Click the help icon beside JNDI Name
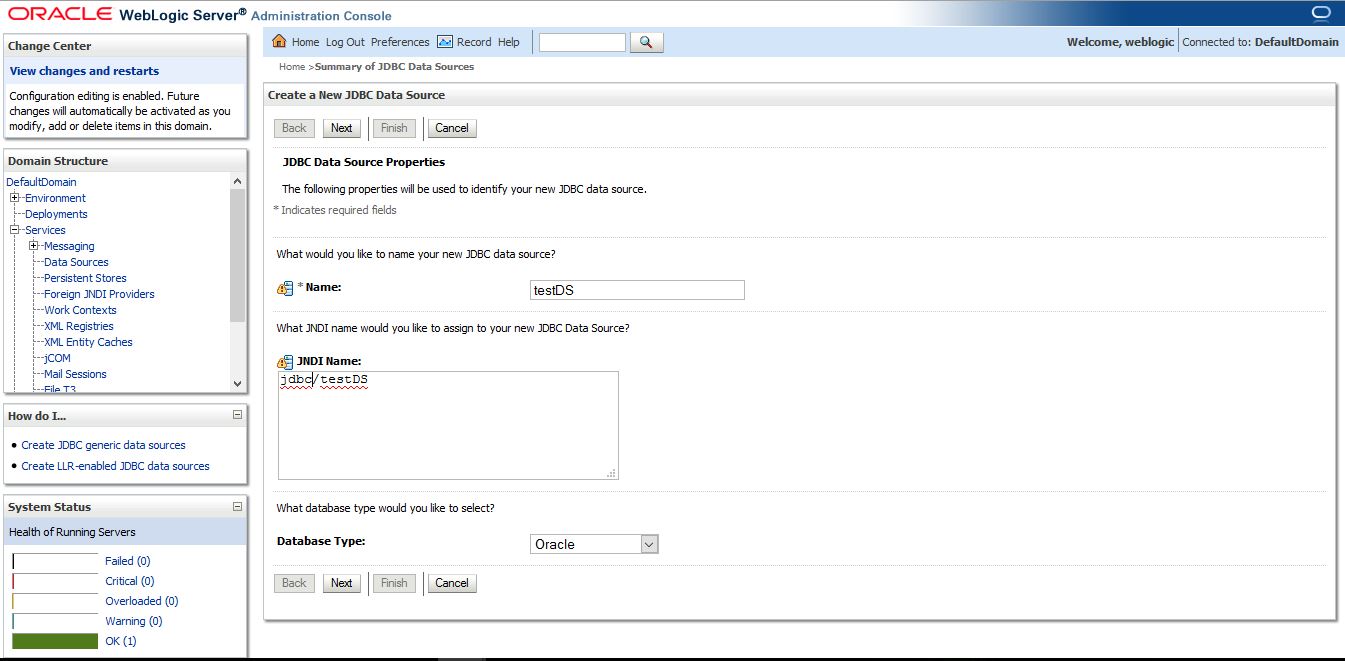This screenshot has height=661, width=1345. 285,362
